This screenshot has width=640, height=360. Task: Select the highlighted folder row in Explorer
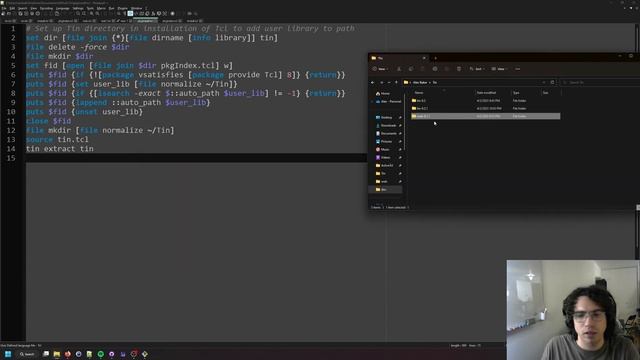tap(485, 116)
